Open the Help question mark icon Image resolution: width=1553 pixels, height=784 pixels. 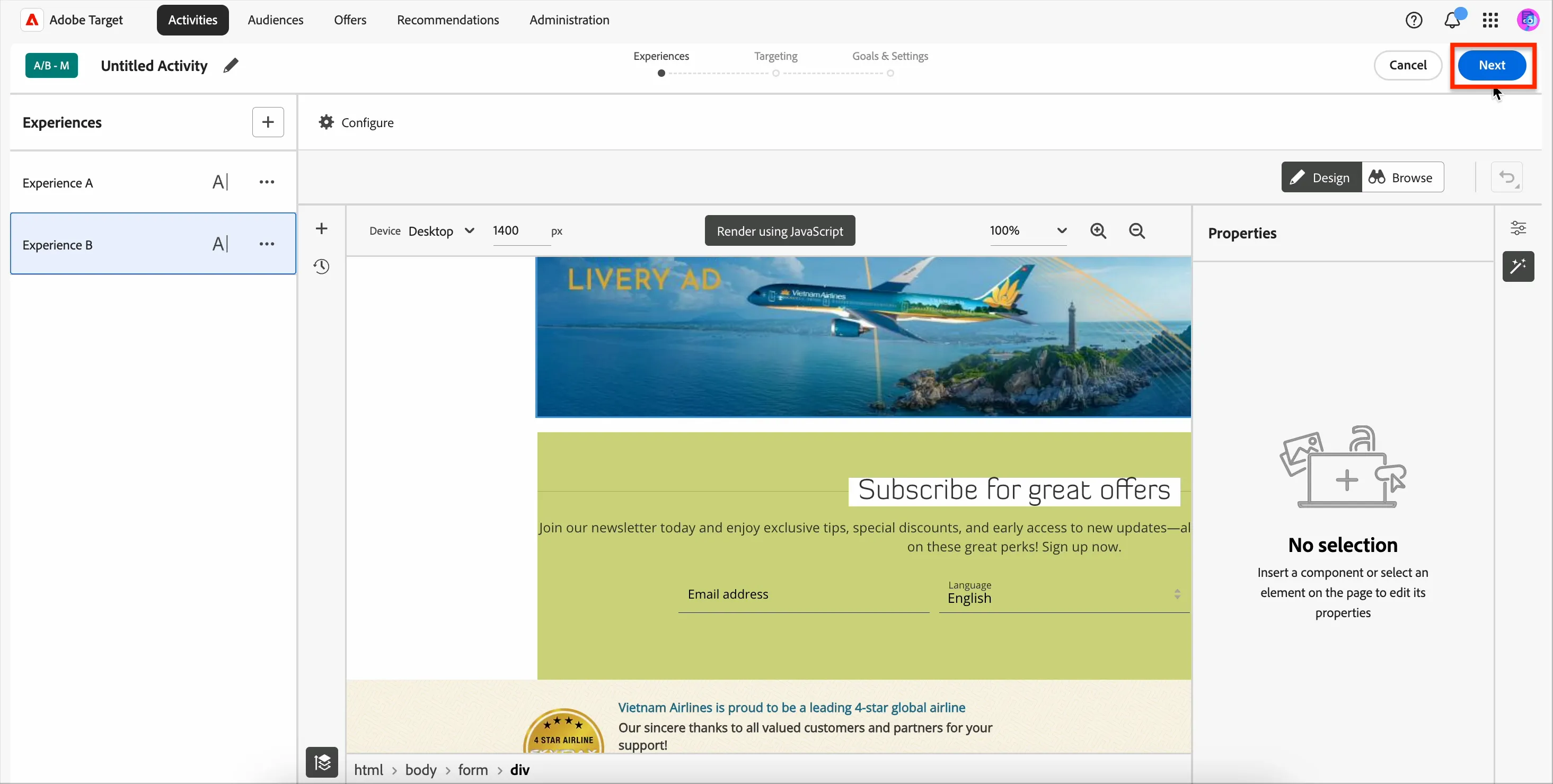pos(1414,20)
